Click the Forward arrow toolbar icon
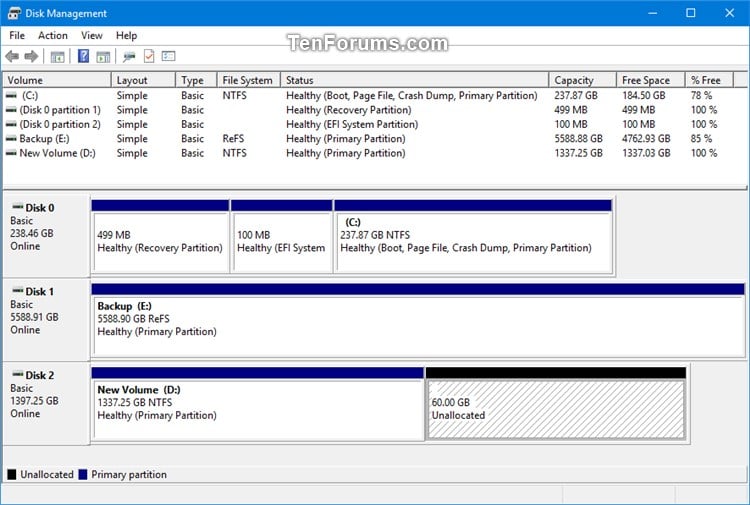This screenshot has height=505, width=750. click(31, 56)
